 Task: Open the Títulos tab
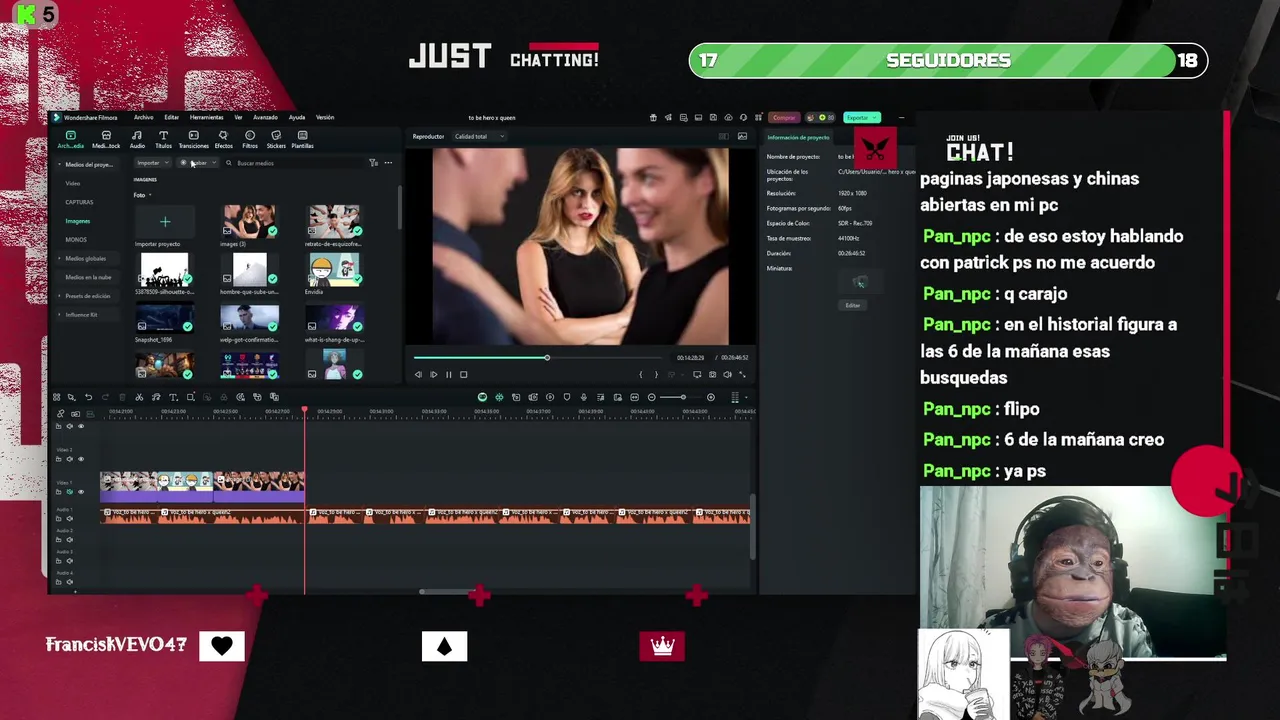(x=163, y=139)
